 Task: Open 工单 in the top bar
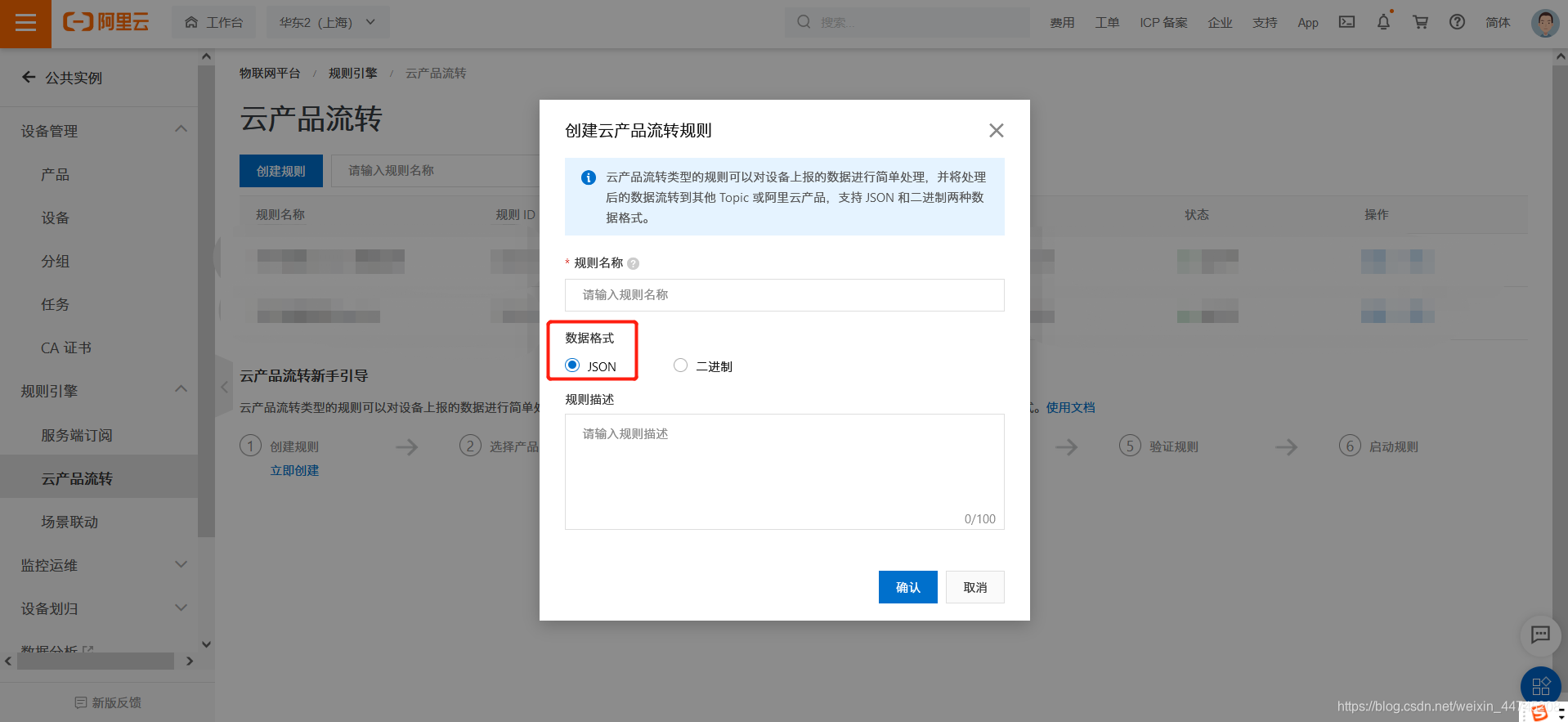[1107, 22]
